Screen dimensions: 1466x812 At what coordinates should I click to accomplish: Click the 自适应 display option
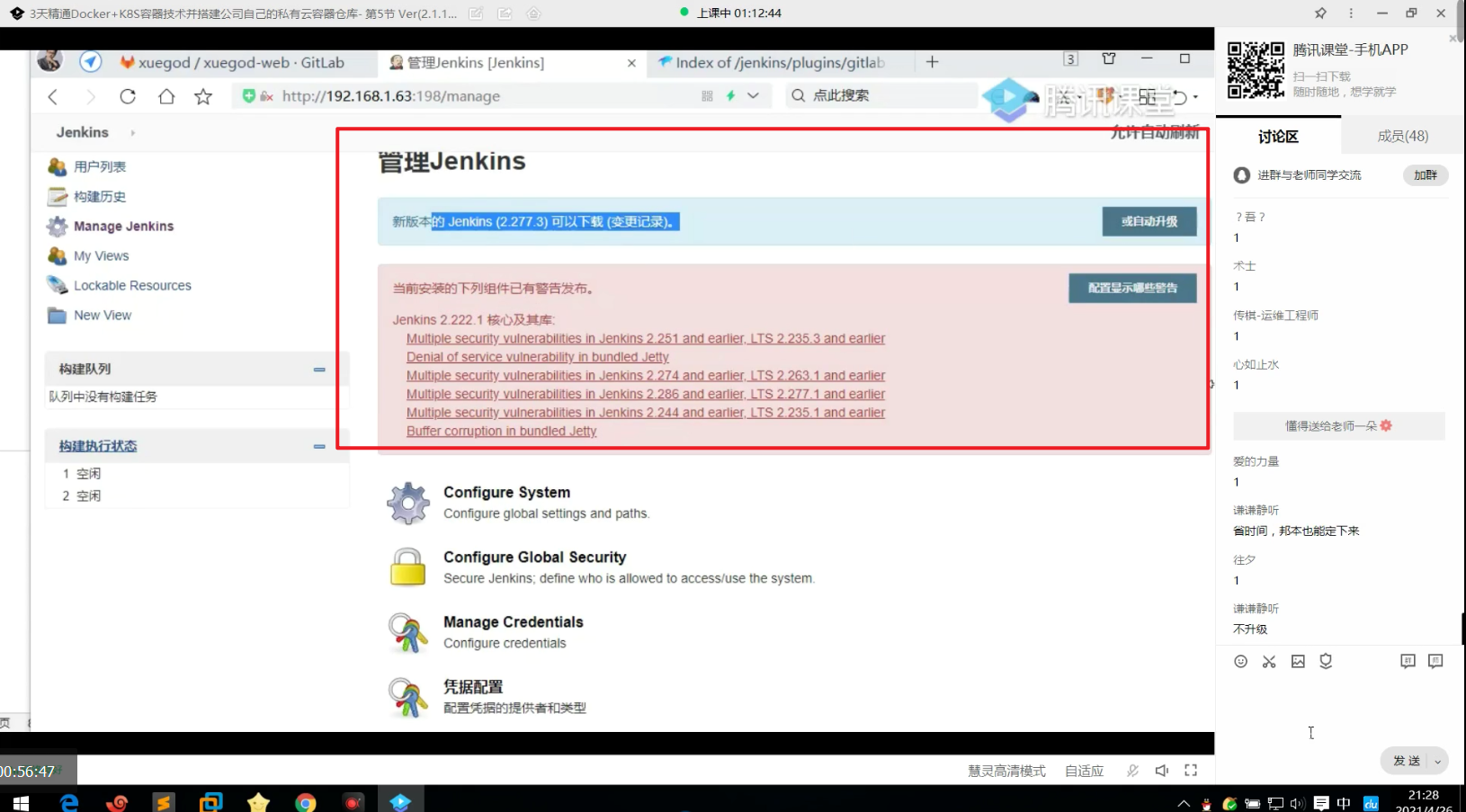coord(1084,771)
